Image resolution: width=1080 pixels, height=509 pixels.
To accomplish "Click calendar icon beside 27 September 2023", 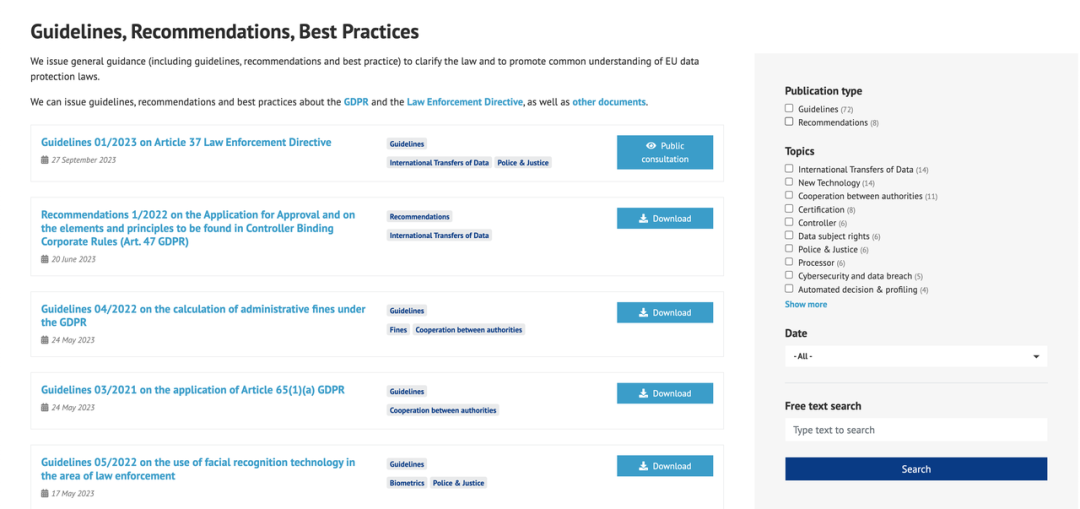I will [45, 160].
